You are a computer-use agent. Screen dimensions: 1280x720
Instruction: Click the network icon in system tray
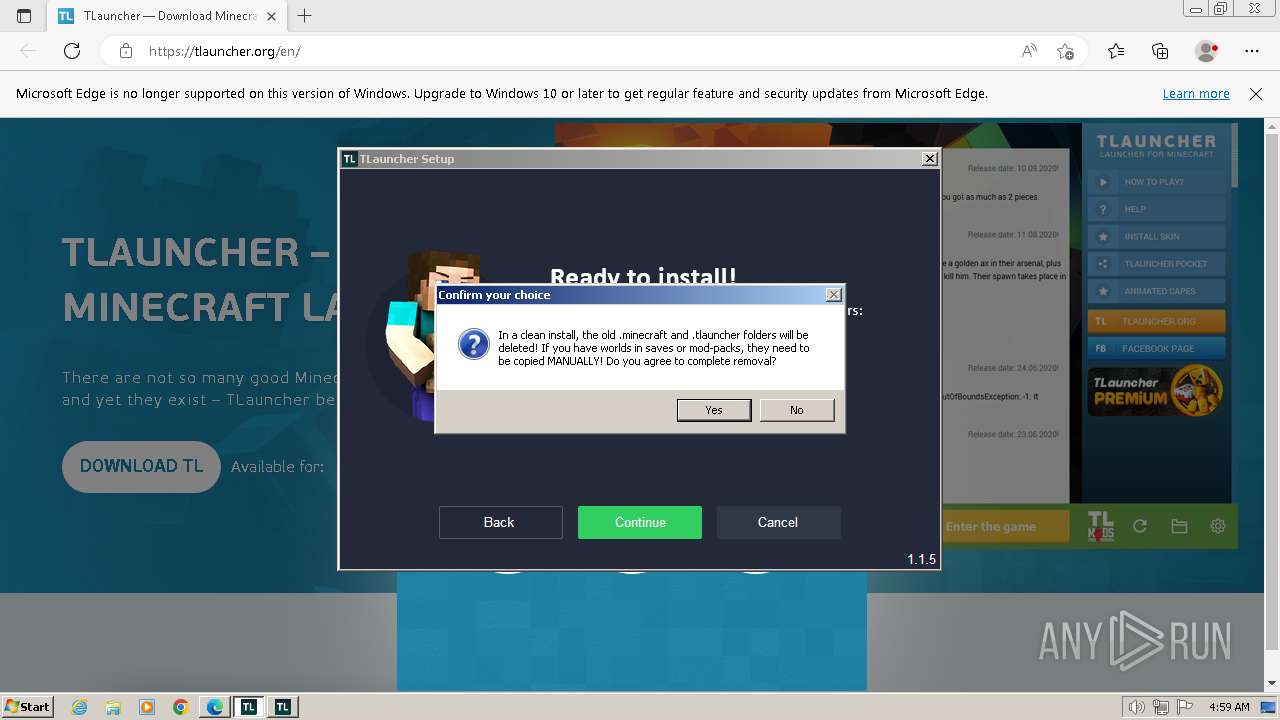[x=1160, y=707]
